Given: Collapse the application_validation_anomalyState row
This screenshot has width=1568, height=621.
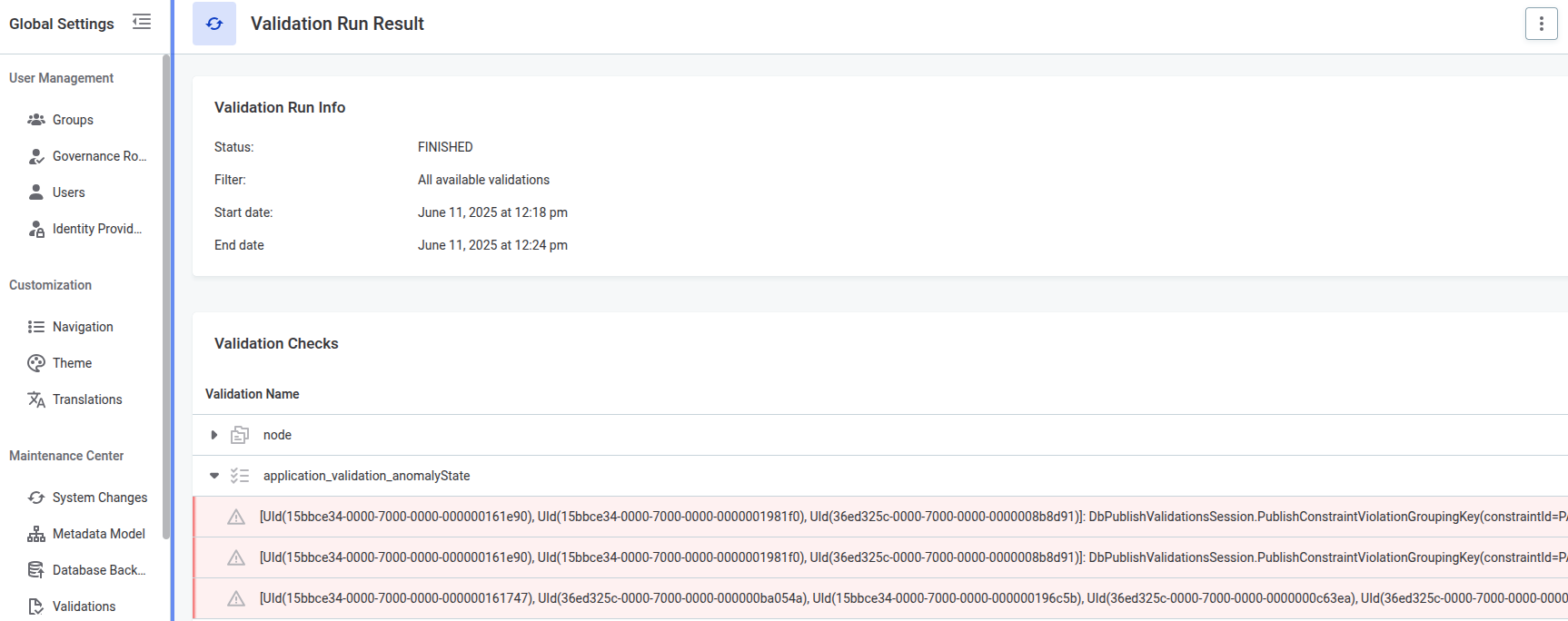Looking at the screenshot, I should (x=214, y=476).
